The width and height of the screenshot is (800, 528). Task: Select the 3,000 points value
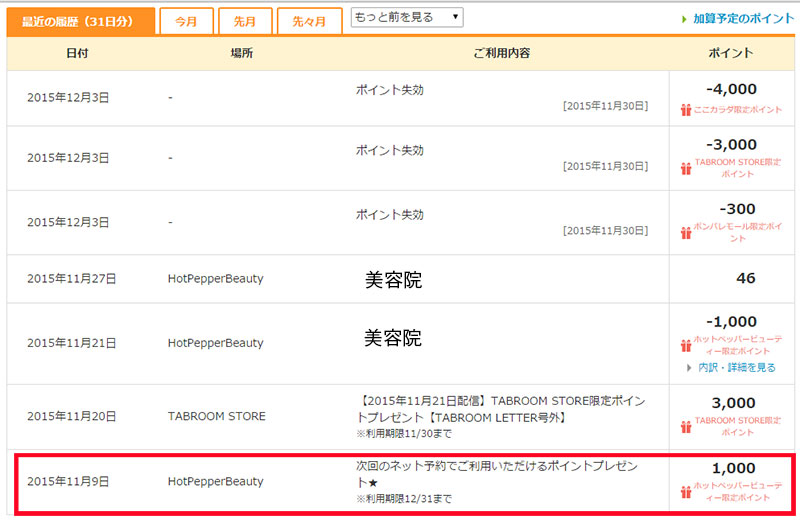(734, 404)
